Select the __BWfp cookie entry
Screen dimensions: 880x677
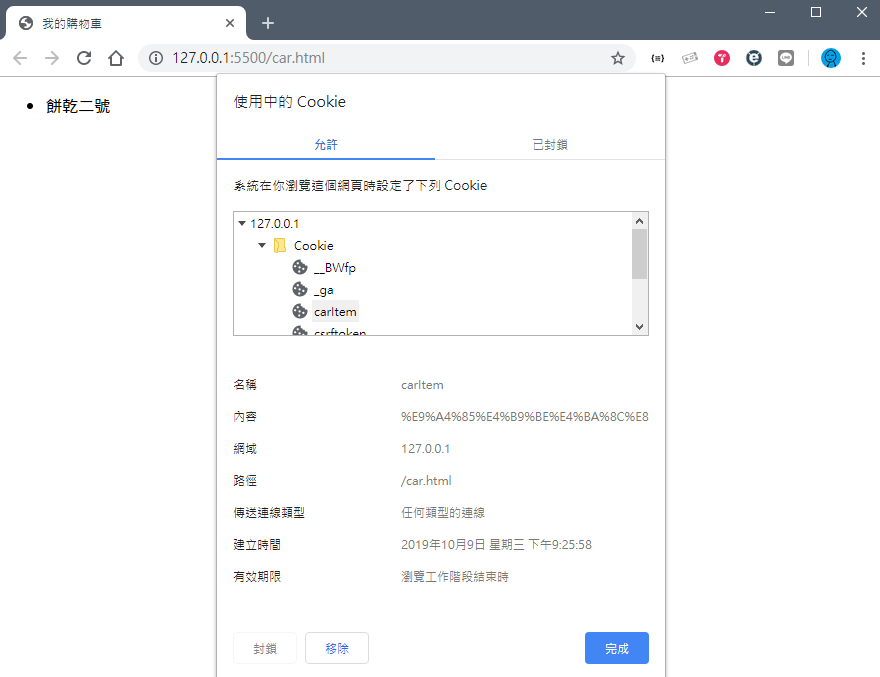(334, 267)
